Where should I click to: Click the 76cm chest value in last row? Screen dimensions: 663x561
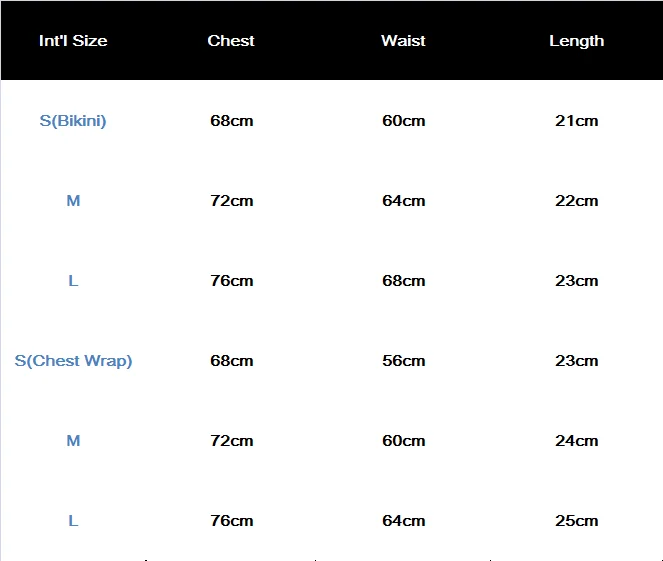[232, 521]
